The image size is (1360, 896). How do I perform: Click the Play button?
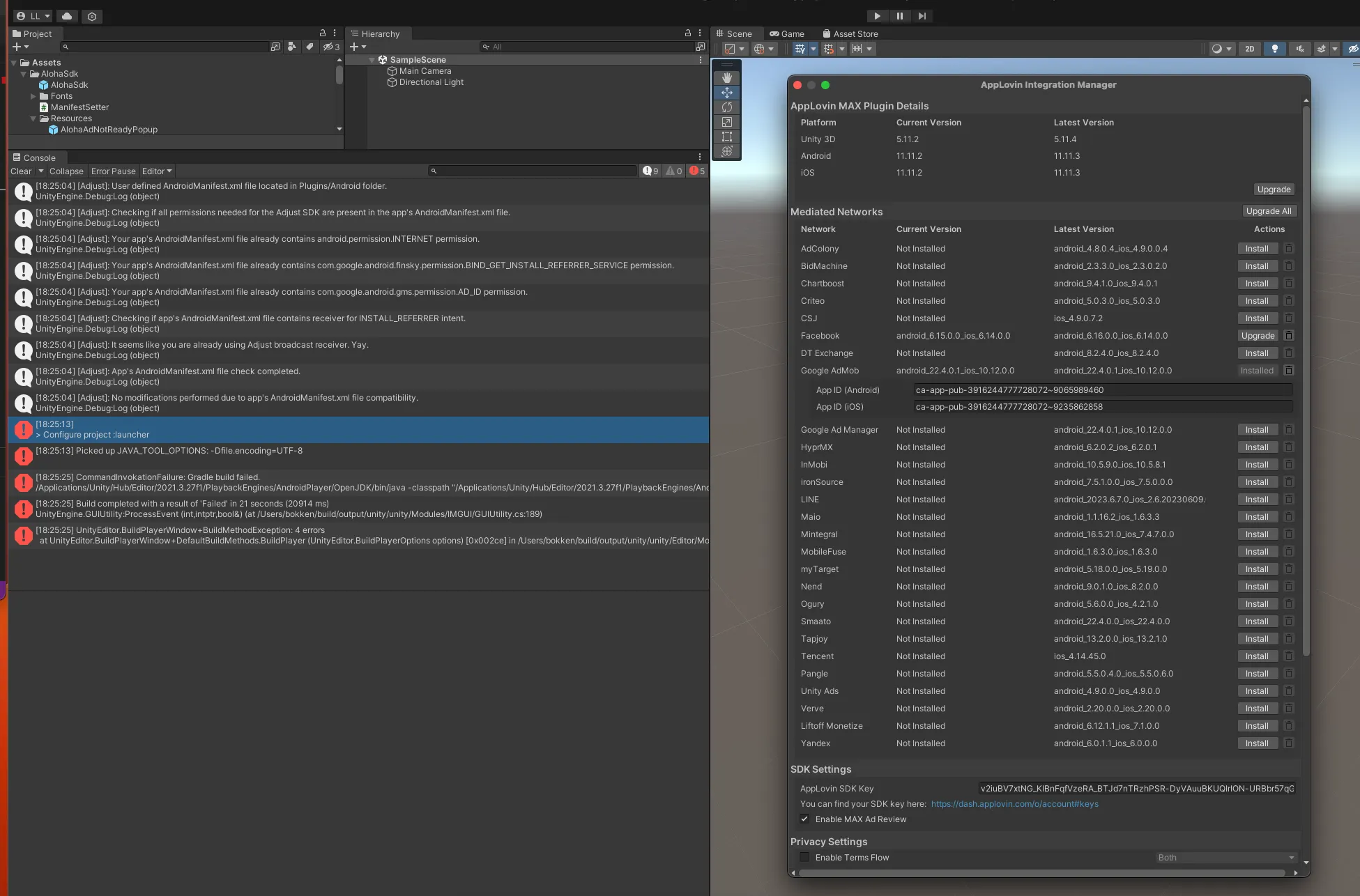[877, 16]
